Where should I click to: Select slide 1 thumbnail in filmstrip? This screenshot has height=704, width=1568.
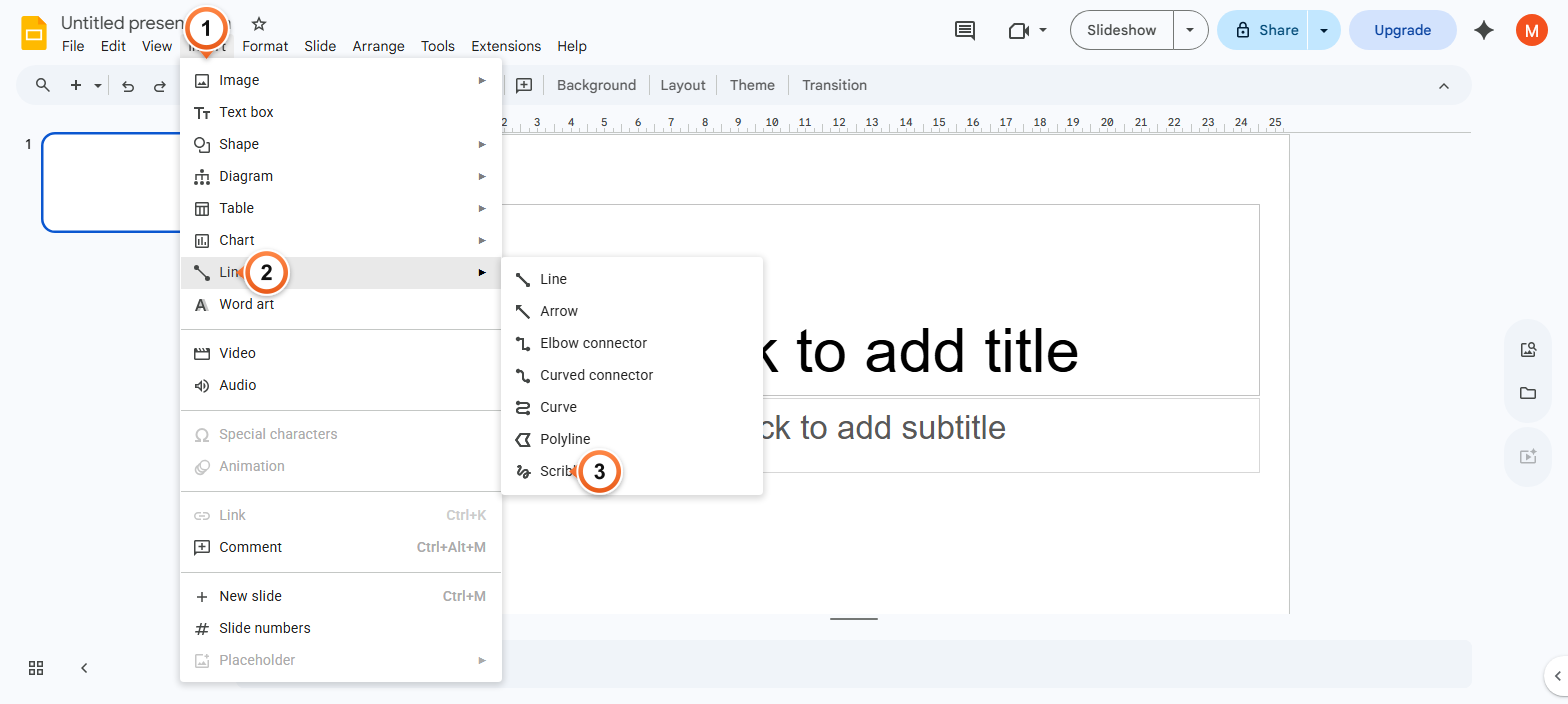(111, 182)
